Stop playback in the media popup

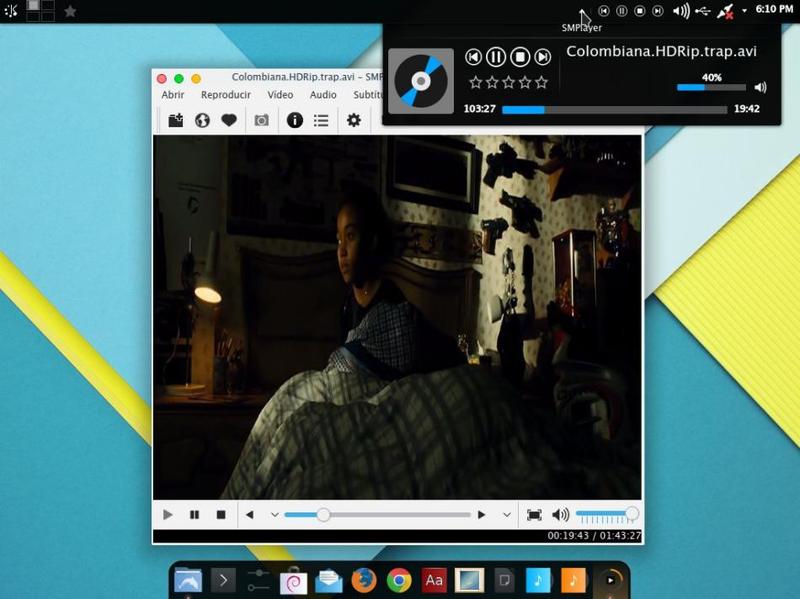click(x=520, y=57)
